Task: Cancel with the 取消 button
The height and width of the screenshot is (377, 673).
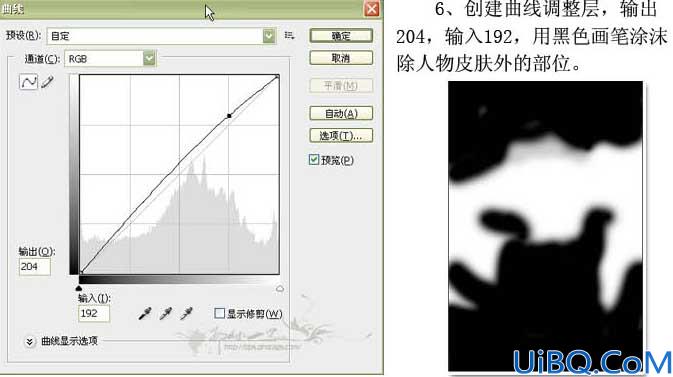Action: 341,58
